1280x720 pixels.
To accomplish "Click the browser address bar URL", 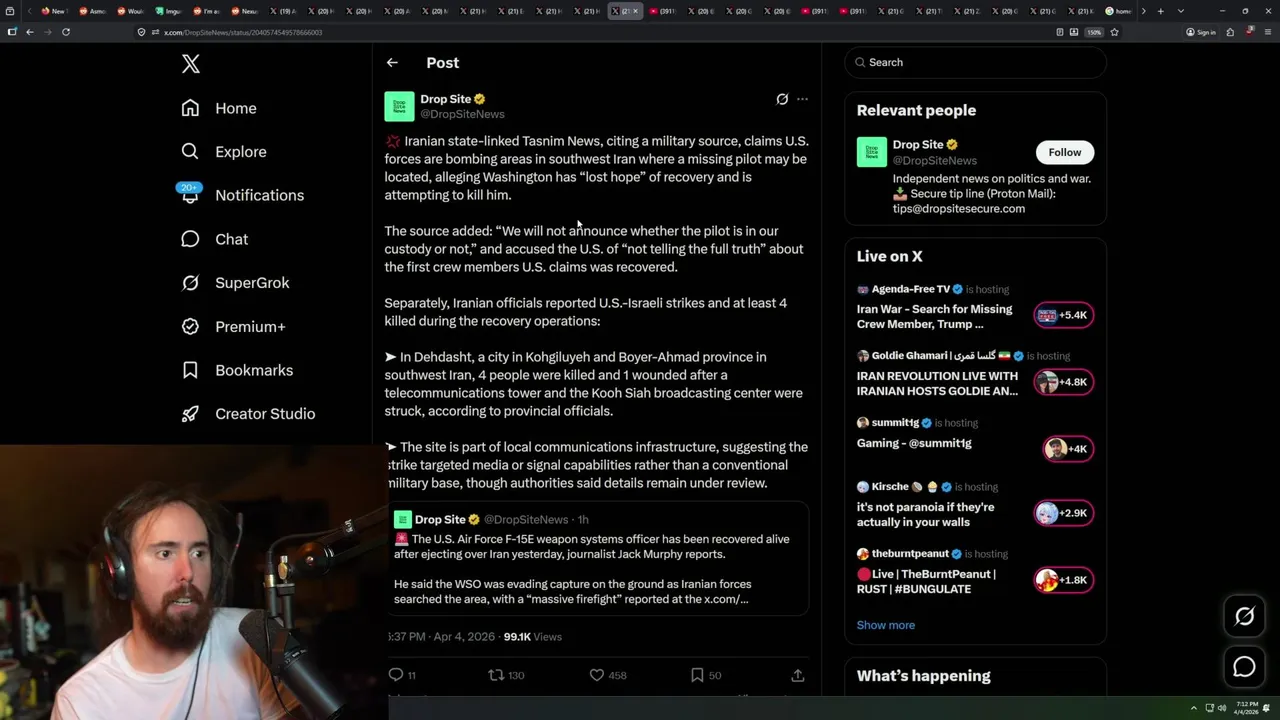I will pos(243,32).
